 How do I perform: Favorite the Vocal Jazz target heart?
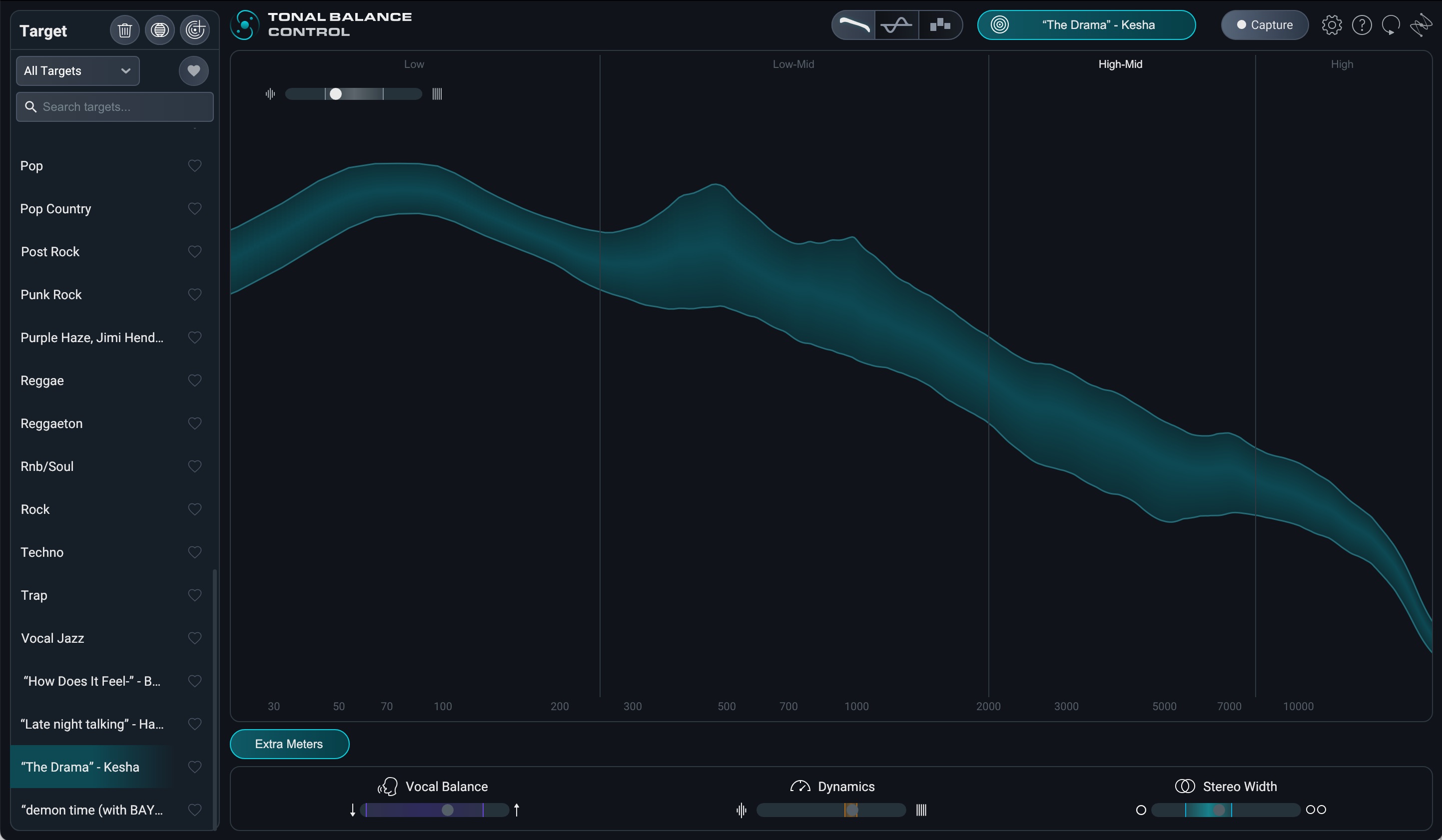[194, 638]
